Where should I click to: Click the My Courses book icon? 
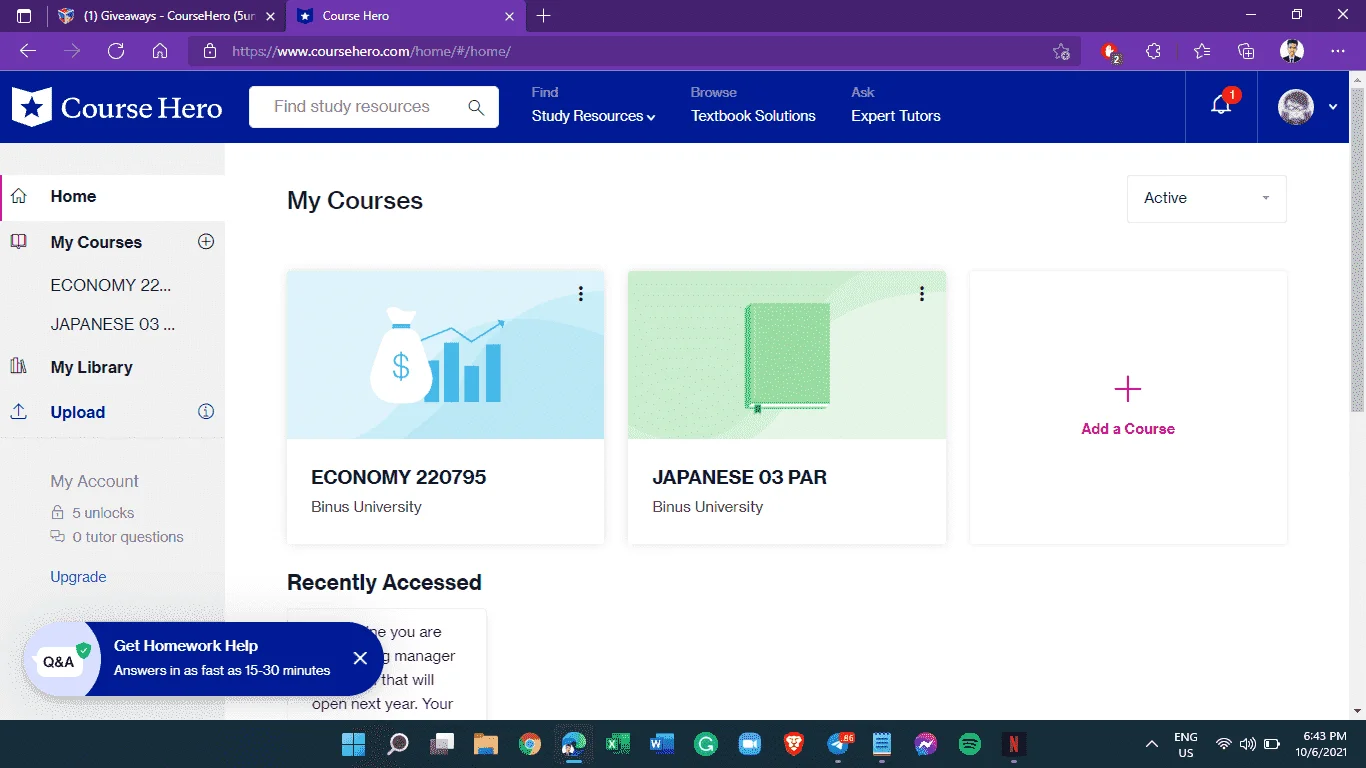(18, 242)
